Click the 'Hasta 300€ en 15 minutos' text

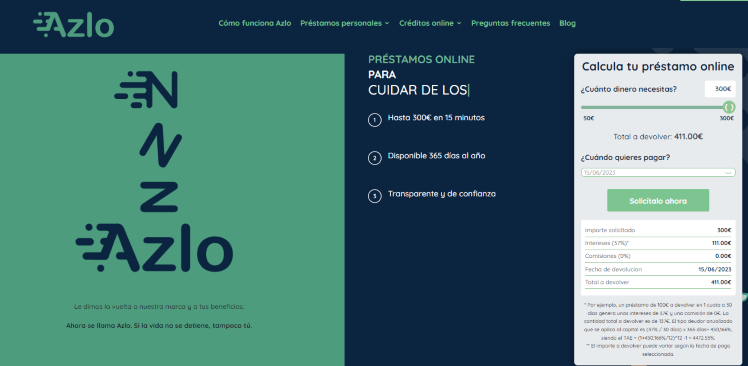tap(436, 117)
